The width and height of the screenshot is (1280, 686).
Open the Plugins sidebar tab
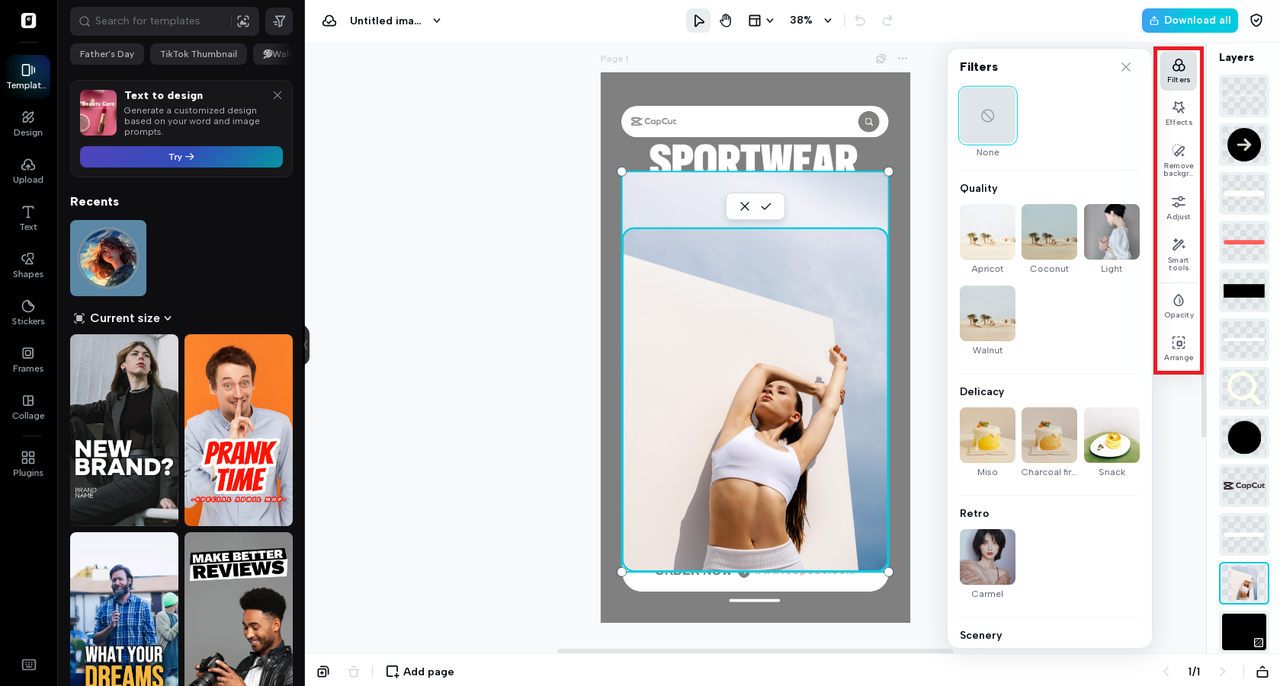click(x=28, y=463)
